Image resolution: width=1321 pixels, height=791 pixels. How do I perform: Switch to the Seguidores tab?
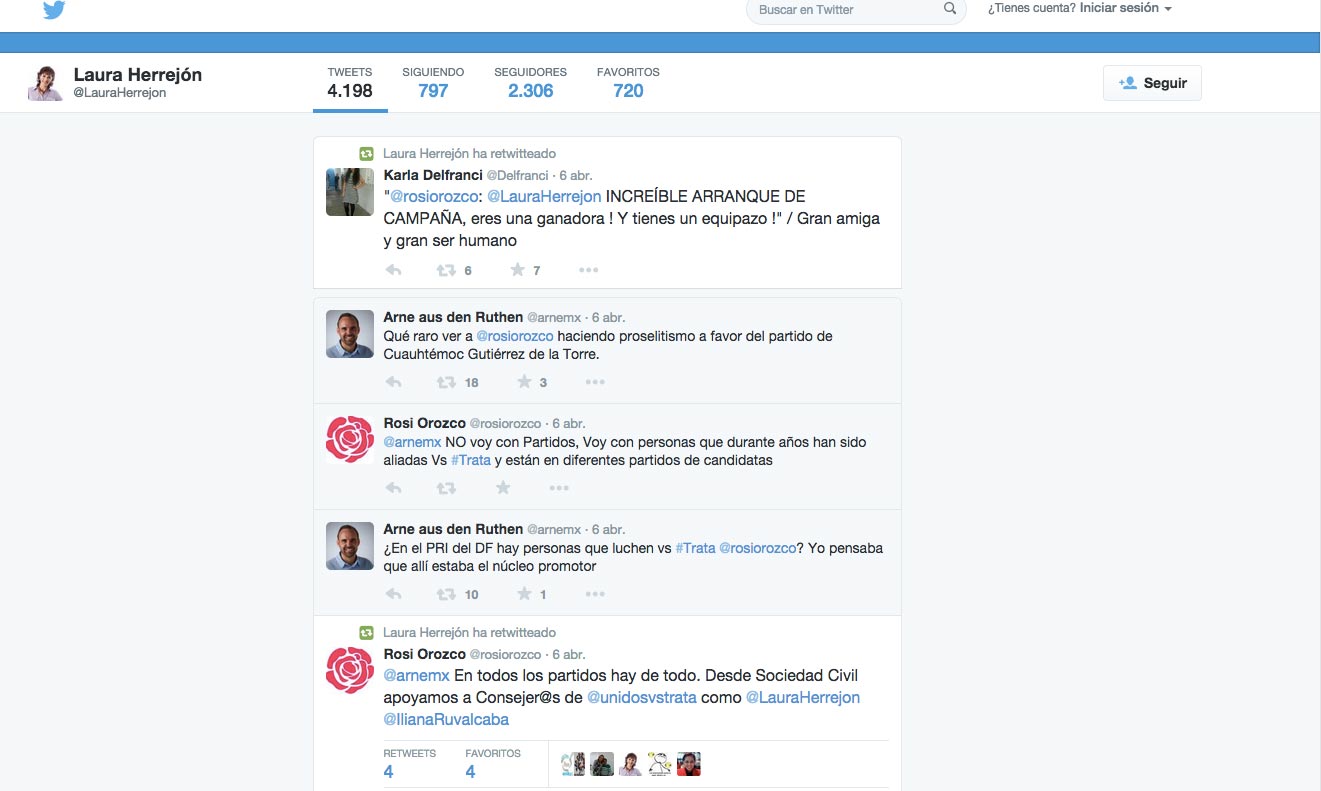click(x=530, y=83)
